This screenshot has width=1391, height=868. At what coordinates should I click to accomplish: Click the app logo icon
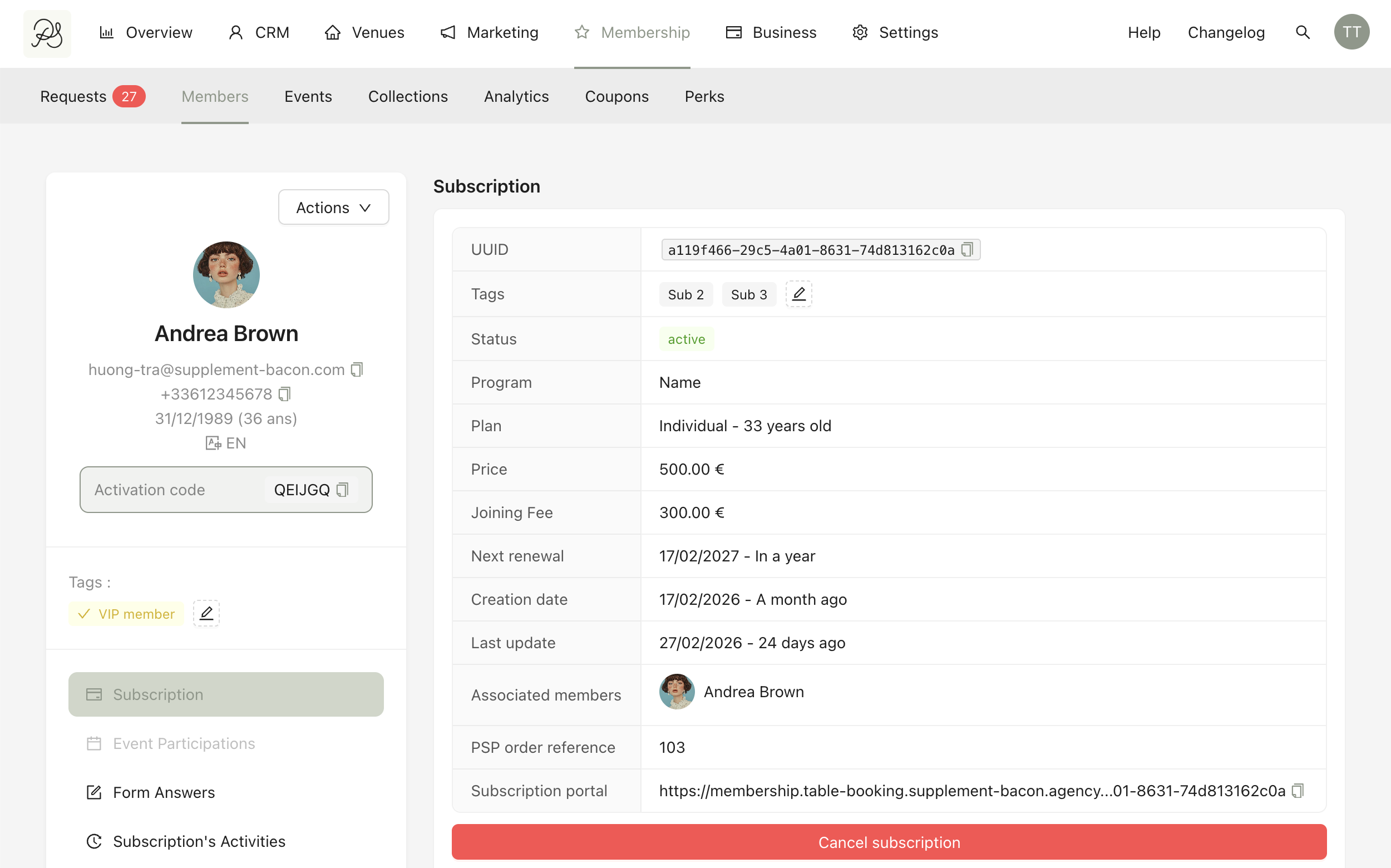(47, 33)
